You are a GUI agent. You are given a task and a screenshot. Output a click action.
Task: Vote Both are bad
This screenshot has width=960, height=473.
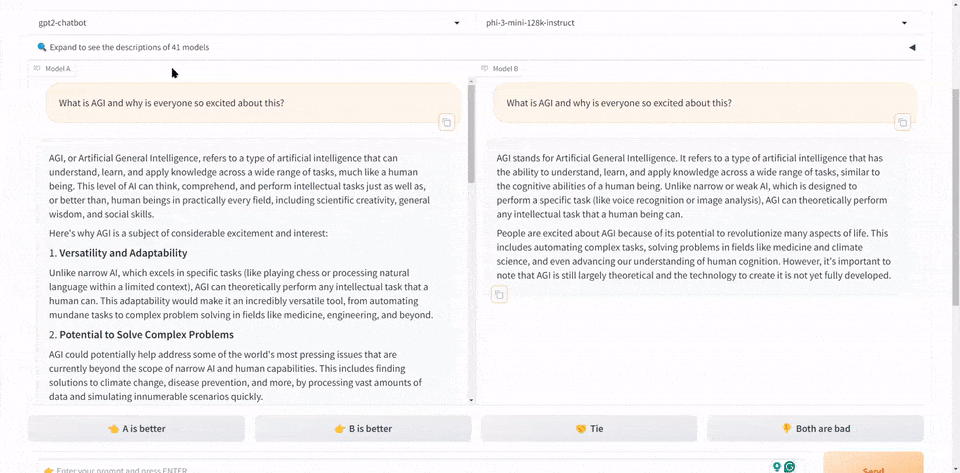(x=815, y=428)
